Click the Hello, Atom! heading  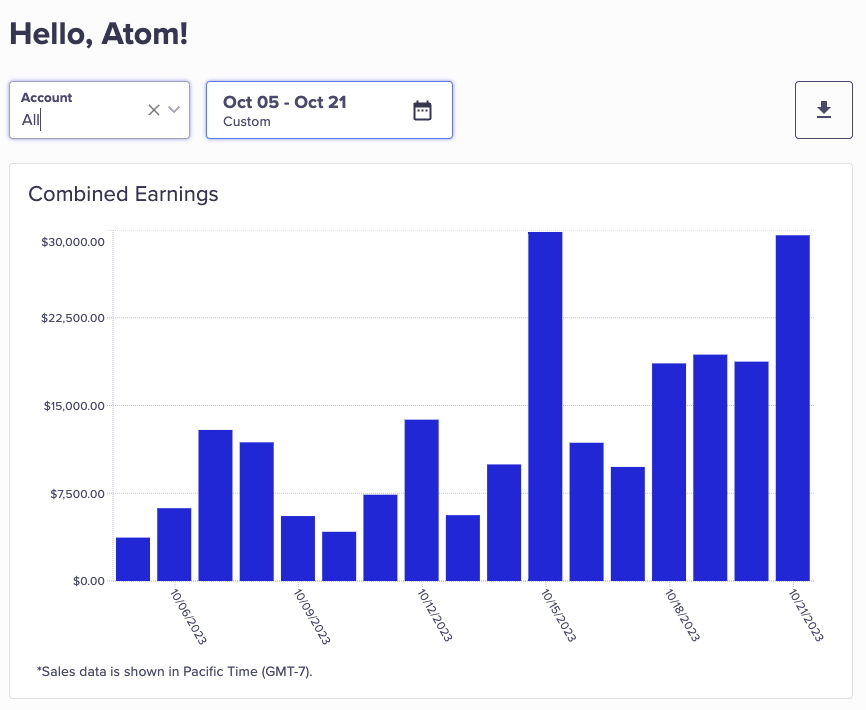click(98, 34)
